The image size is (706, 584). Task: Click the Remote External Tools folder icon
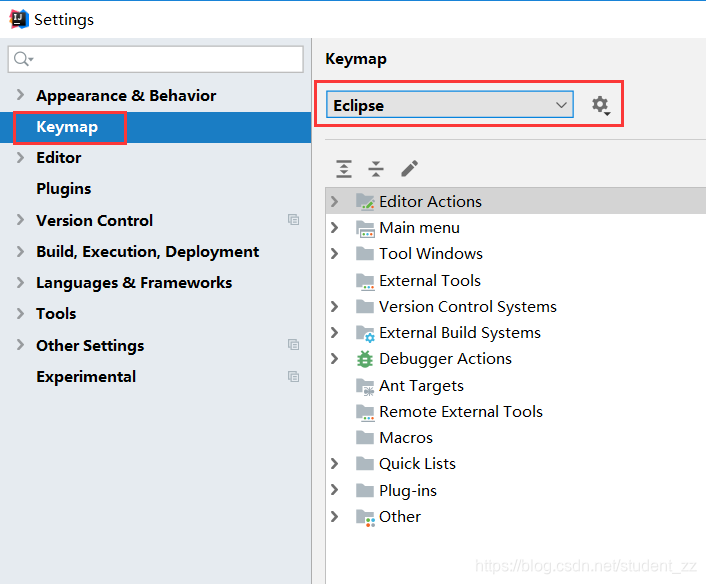[x=365, y=412]
